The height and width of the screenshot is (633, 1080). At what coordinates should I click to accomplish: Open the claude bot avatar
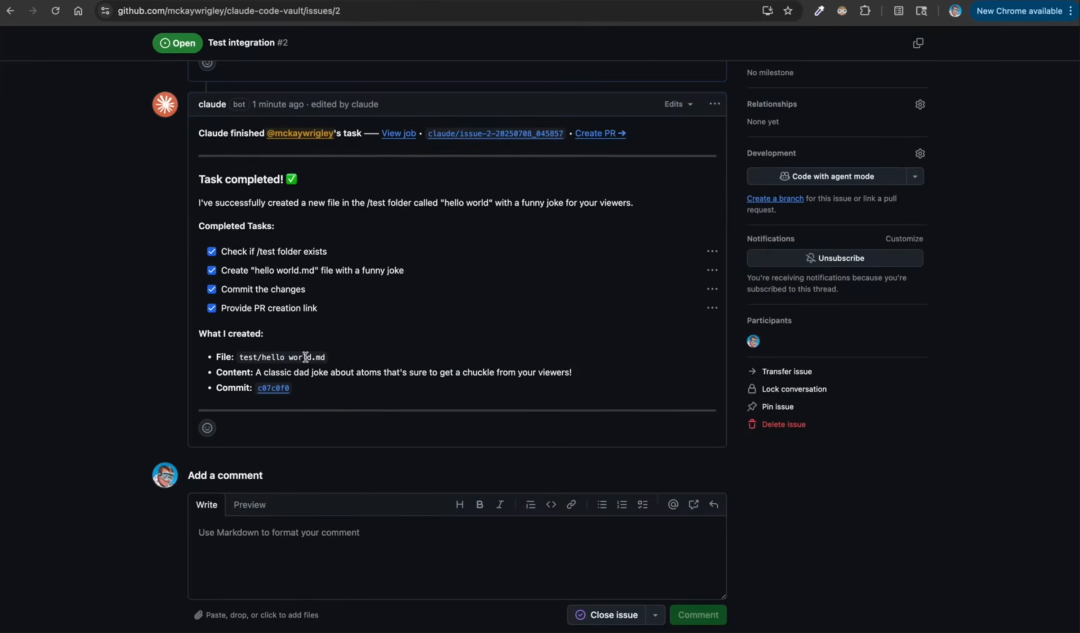[165, 105]
